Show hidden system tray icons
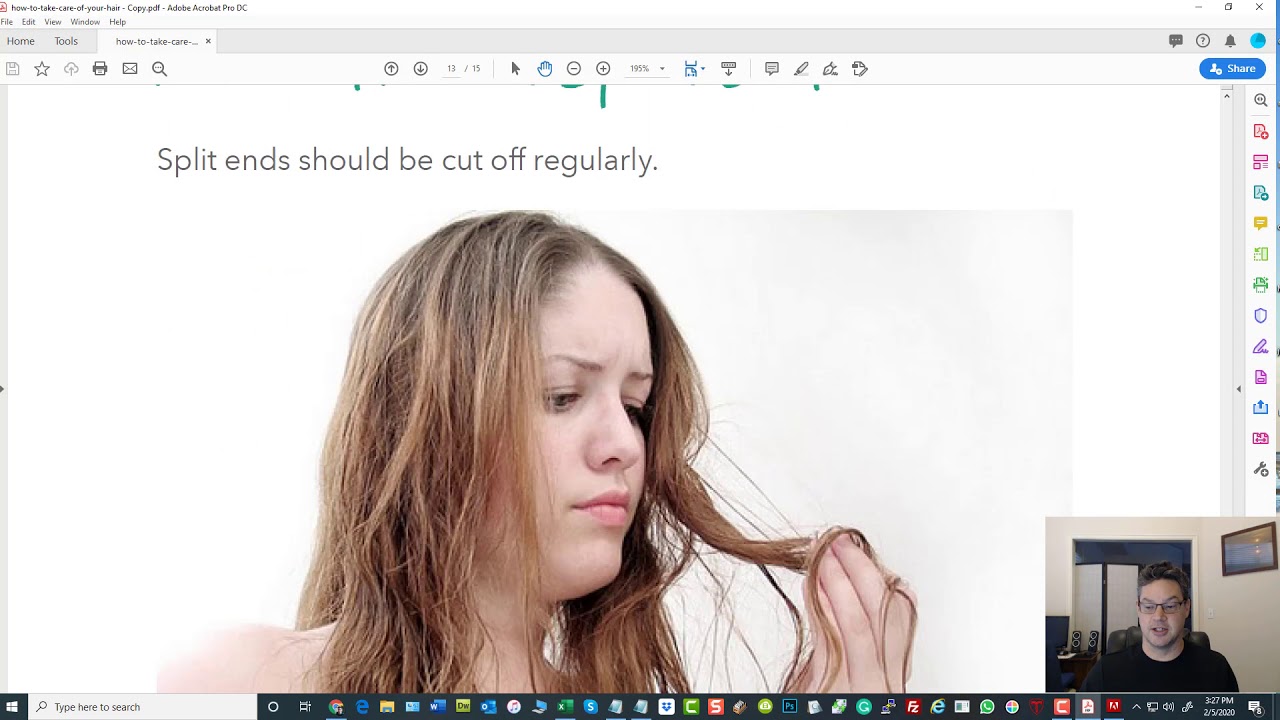This screenshot has height=720, width=1280. click(1136, 707)
